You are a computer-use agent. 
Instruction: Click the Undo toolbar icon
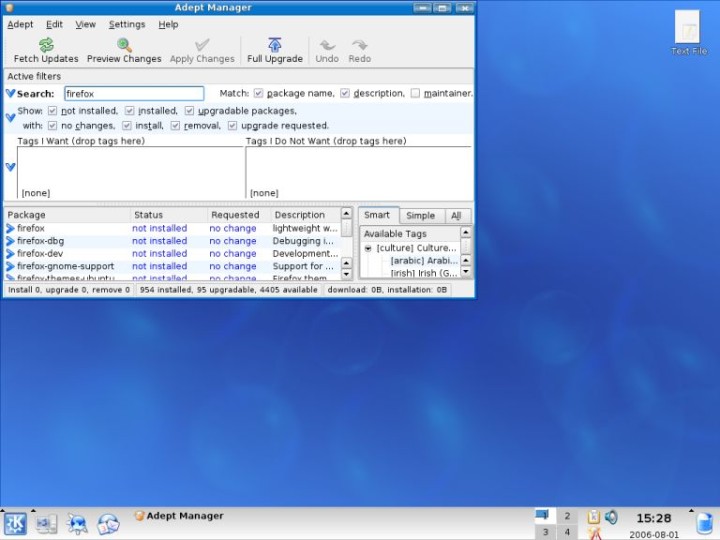pos(327,45)
